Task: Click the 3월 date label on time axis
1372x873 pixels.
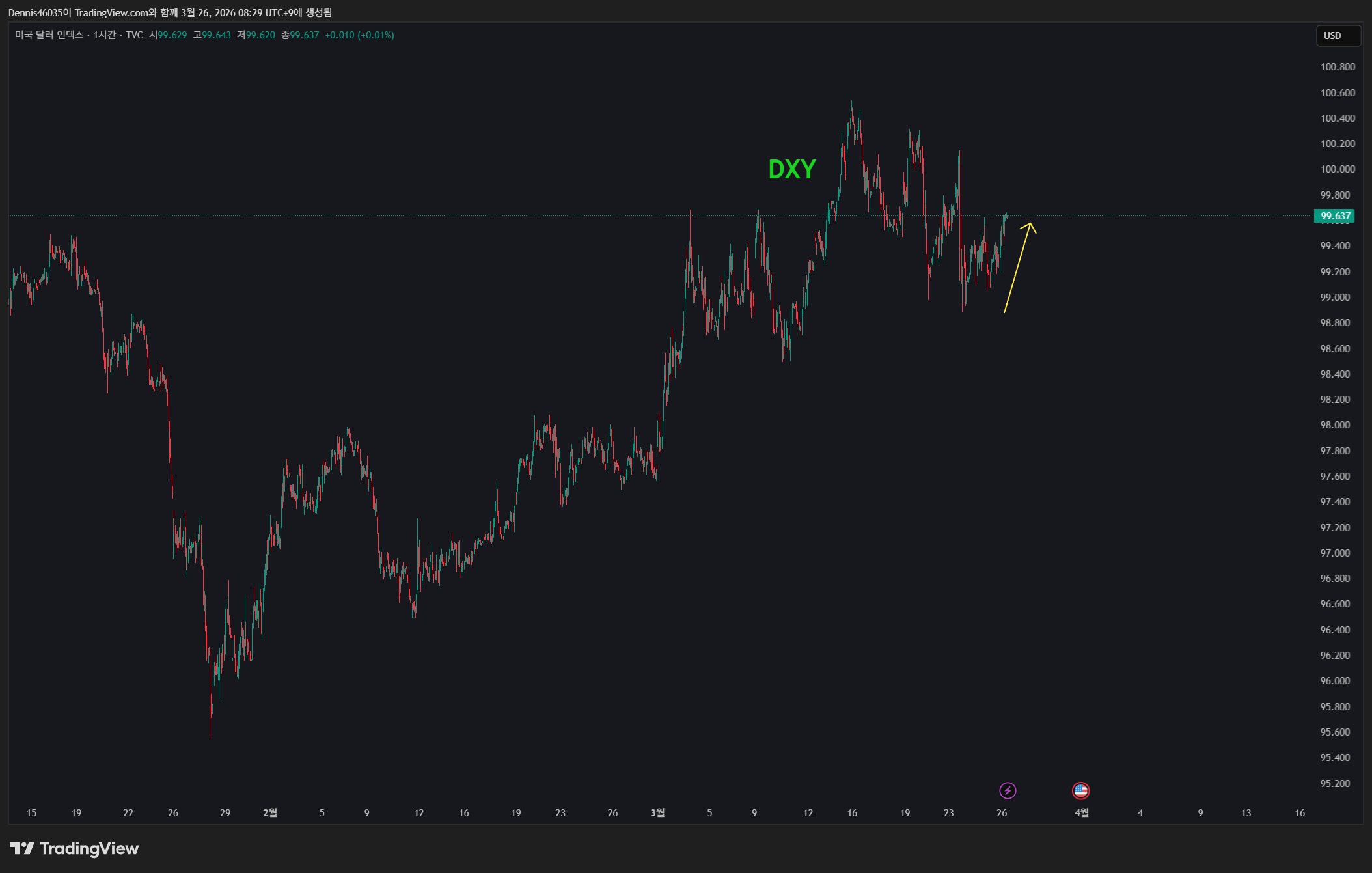Action: [657, 812]
